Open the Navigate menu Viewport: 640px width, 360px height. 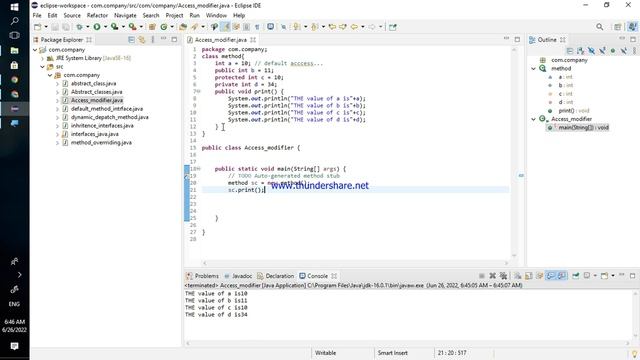(125, 16)
